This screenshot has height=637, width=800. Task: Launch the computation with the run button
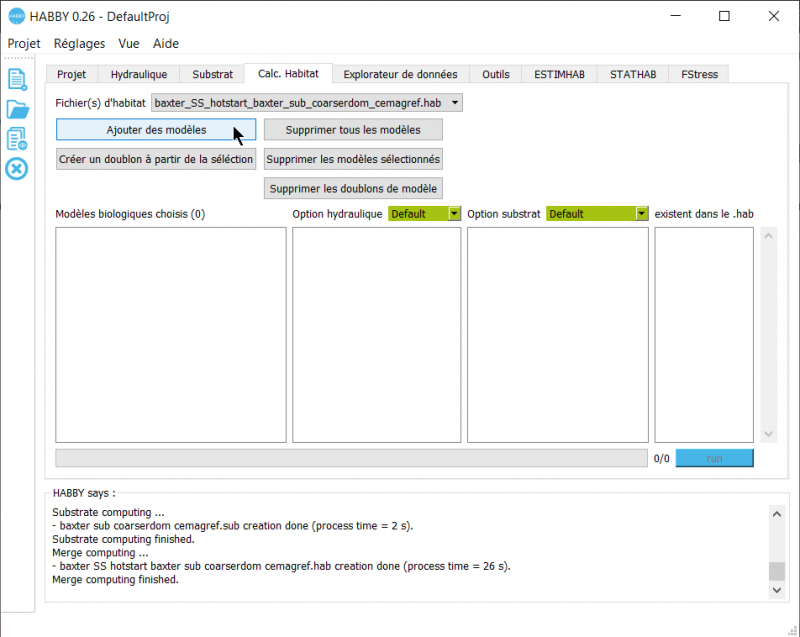pos(714,457)
